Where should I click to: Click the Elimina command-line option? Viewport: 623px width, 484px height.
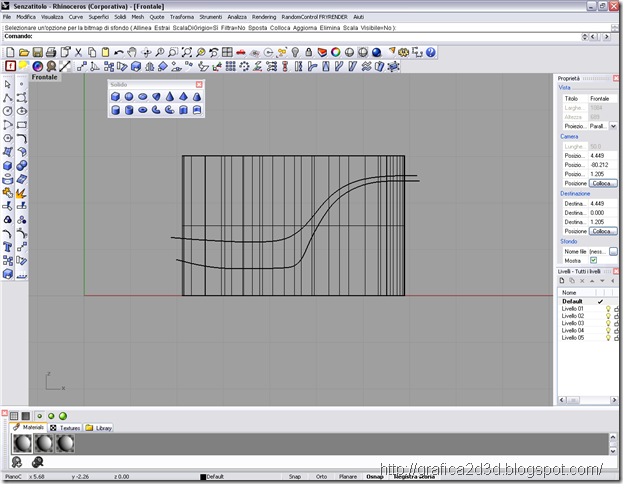coord(330,28)
